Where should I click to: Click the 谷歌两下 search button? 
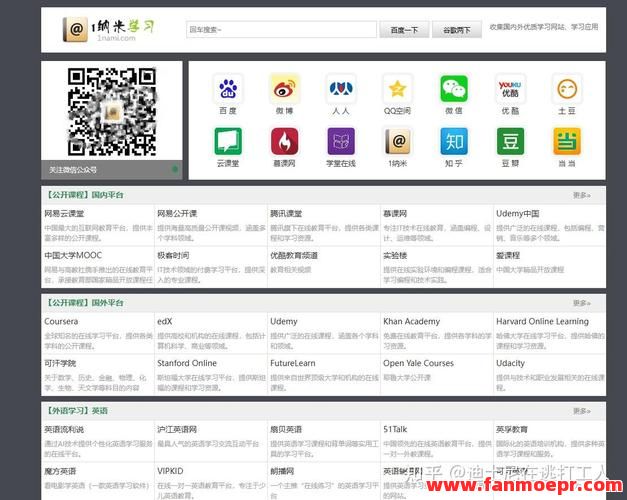pos(457,30)
